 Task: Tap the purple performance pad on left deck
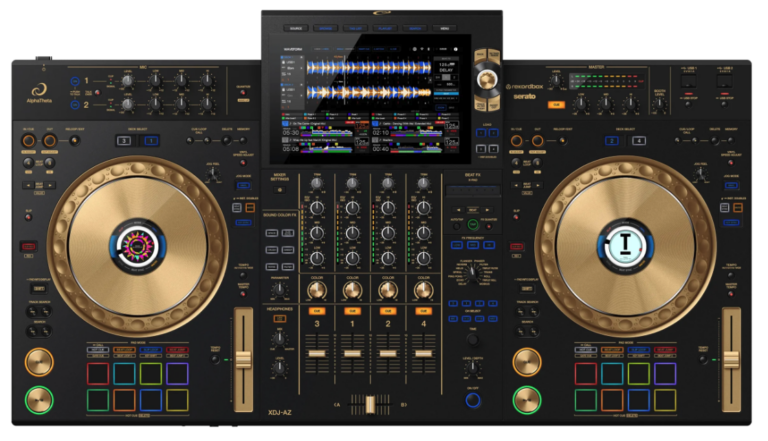click(177, 373)
